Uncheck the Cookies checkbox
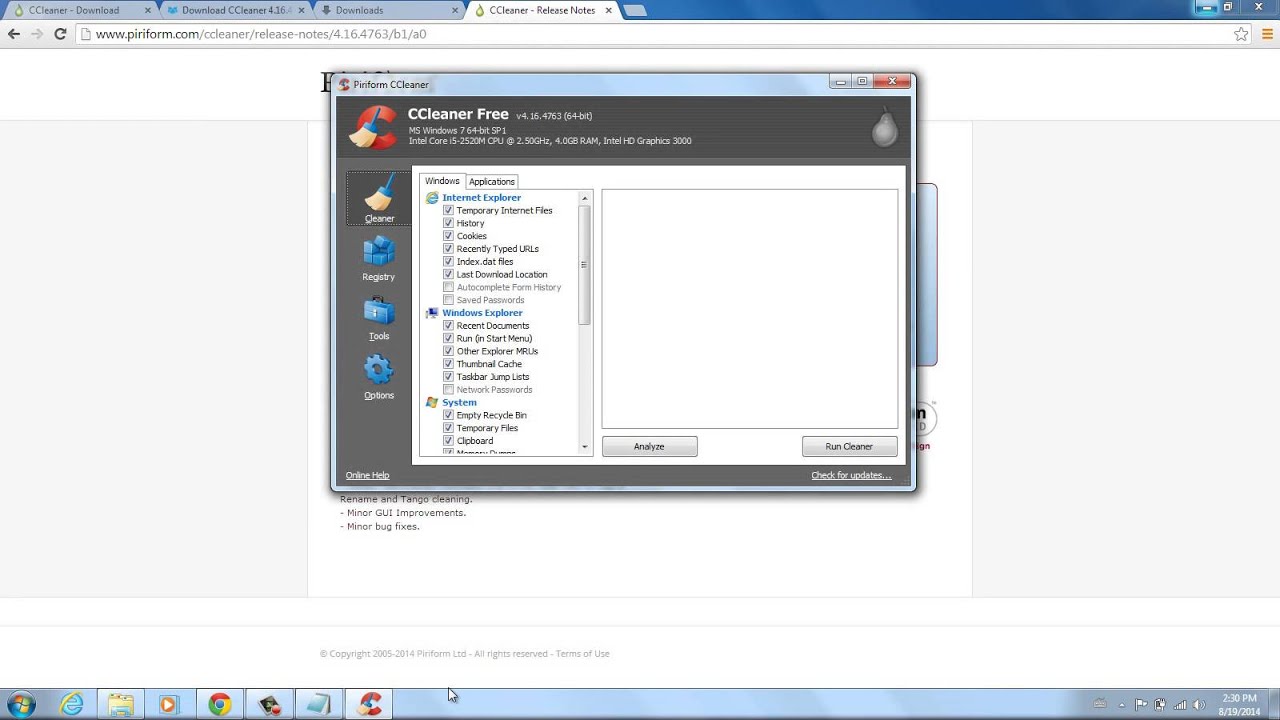 448,236
